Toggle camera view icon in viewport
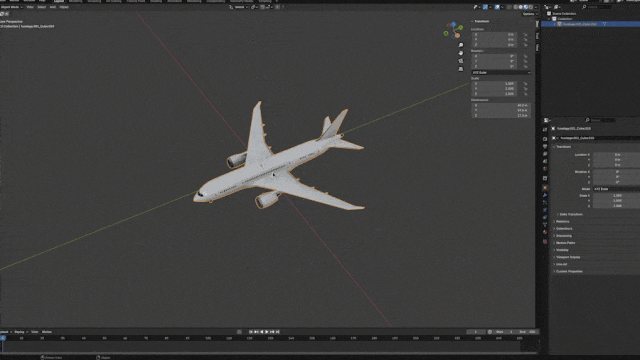This screenshot has width=640, height=360. point(461,61)
